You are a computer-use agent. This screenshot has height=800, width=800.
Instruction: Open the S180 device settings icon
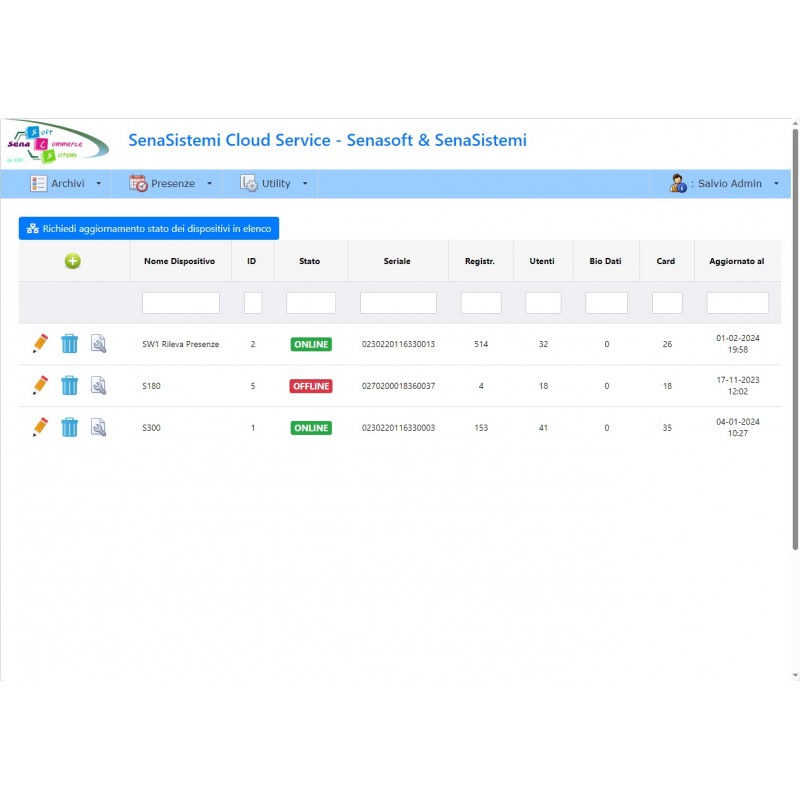[98, 385]
